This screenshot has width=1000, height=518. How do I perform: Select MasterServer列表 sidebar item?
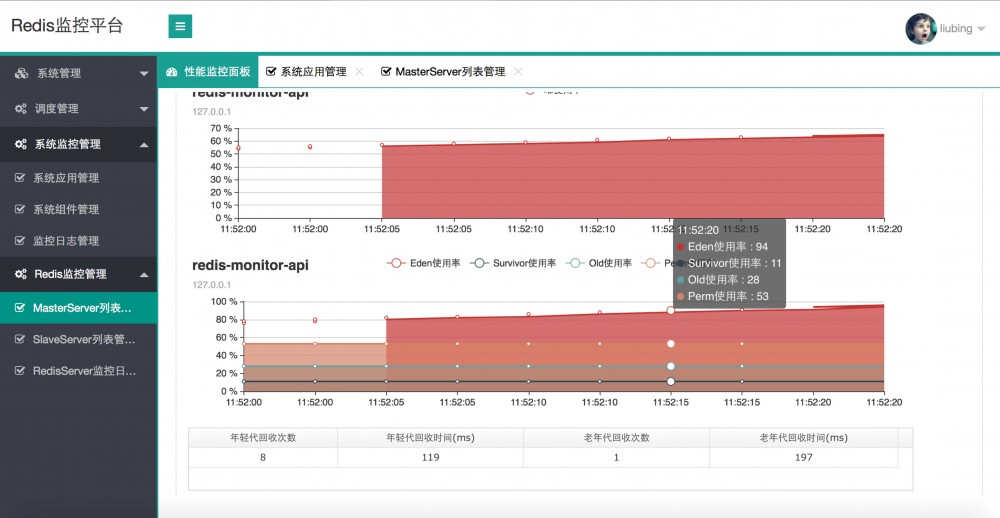[78, 308]
